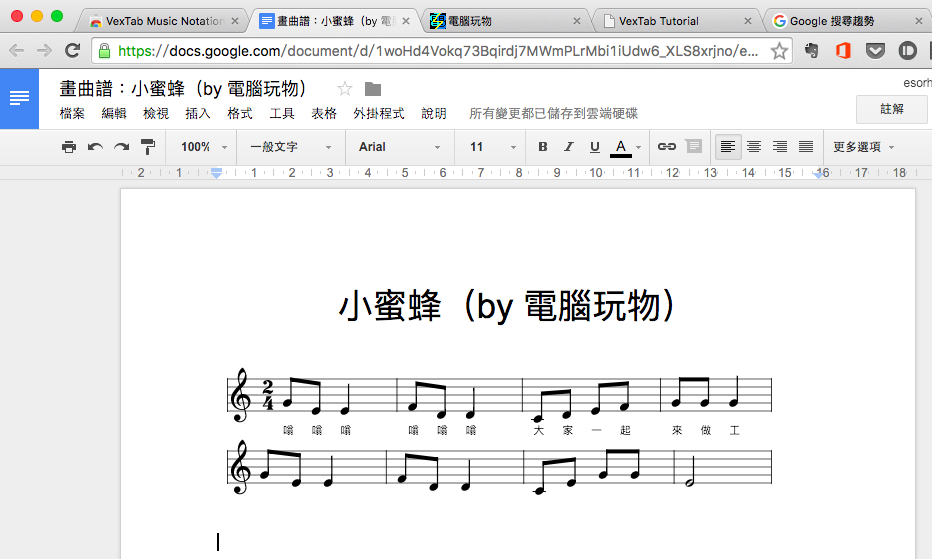Center align text
932x559 pixels.
click(754, 147)
